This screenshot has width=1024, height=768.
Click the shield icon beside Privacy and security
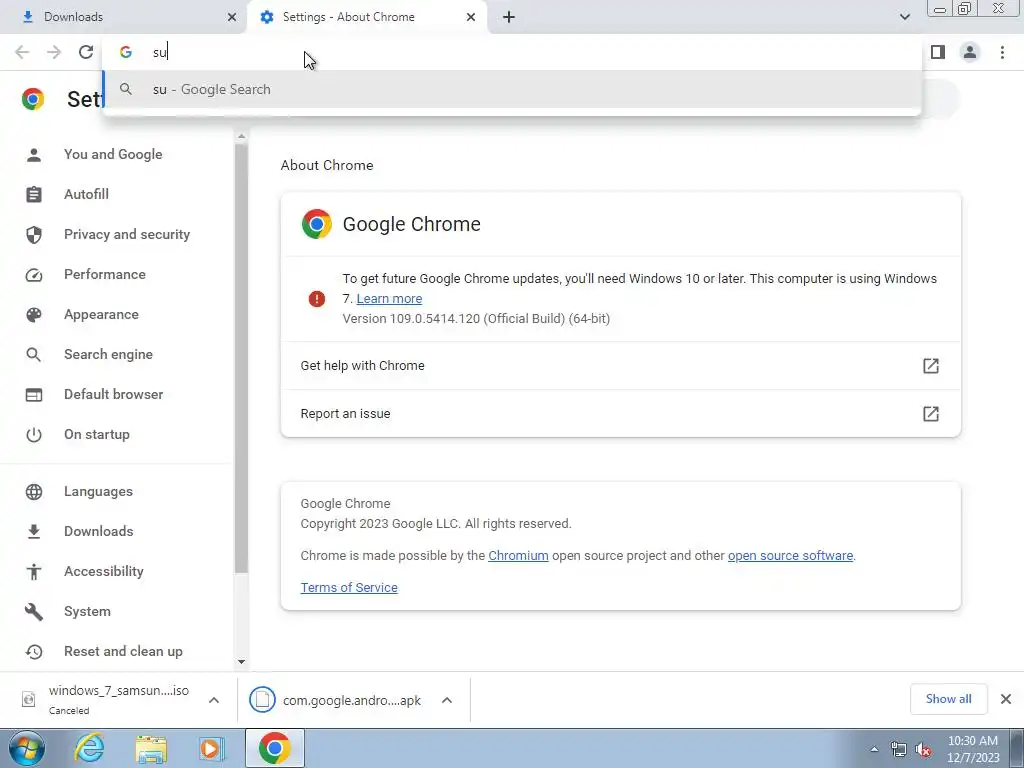[x=34, y=234]
